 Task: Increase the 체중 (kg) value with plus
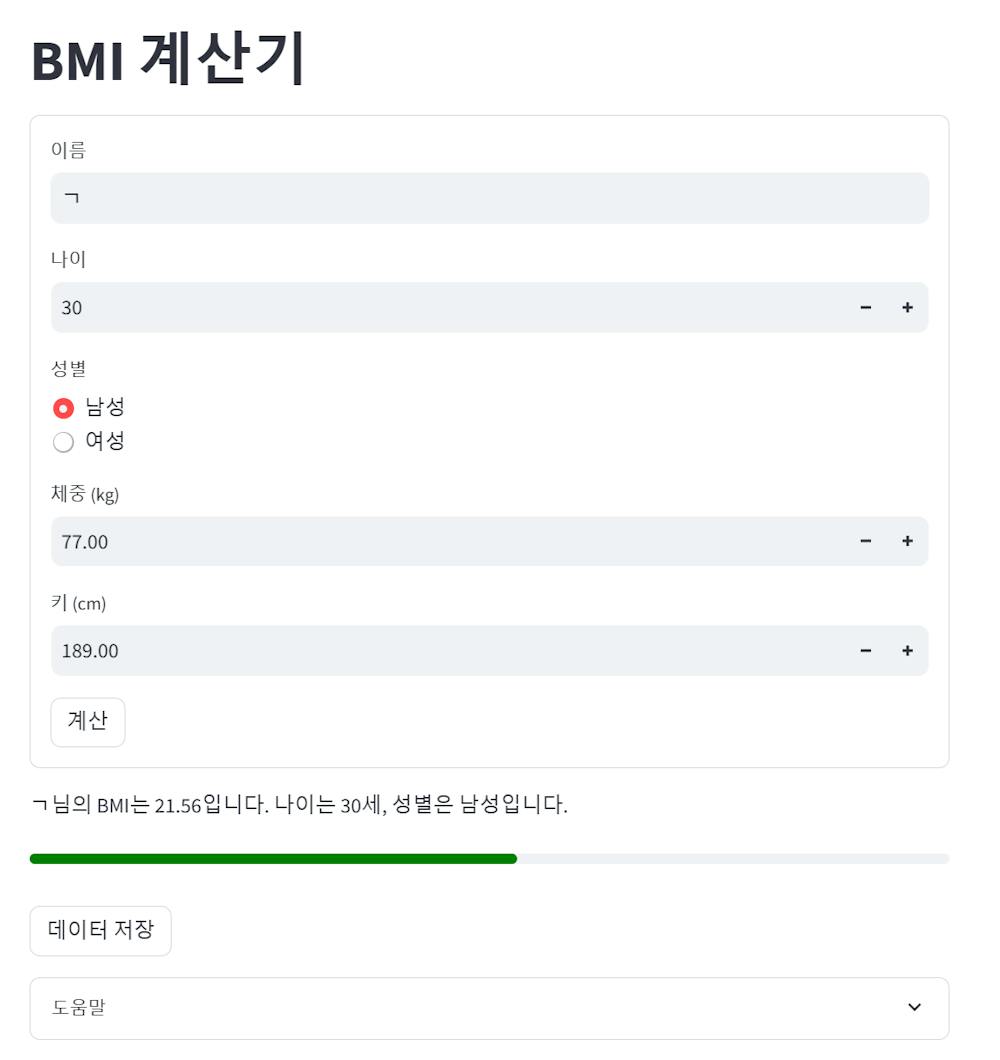click(x=907, y=541)
